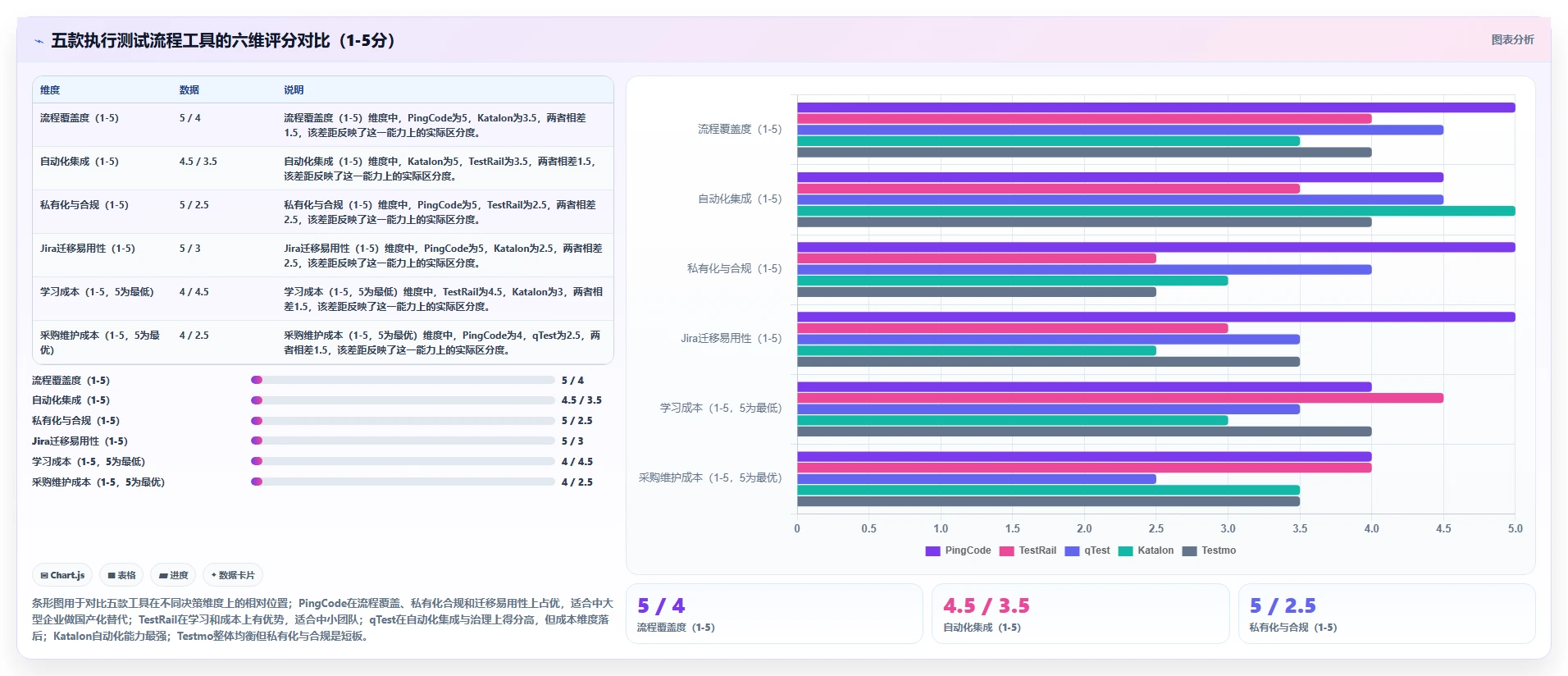Image resolution: width=1568 pixels, height=676 pixels.
Task: Click the small icon before the chart title
Action: (39, 41)
